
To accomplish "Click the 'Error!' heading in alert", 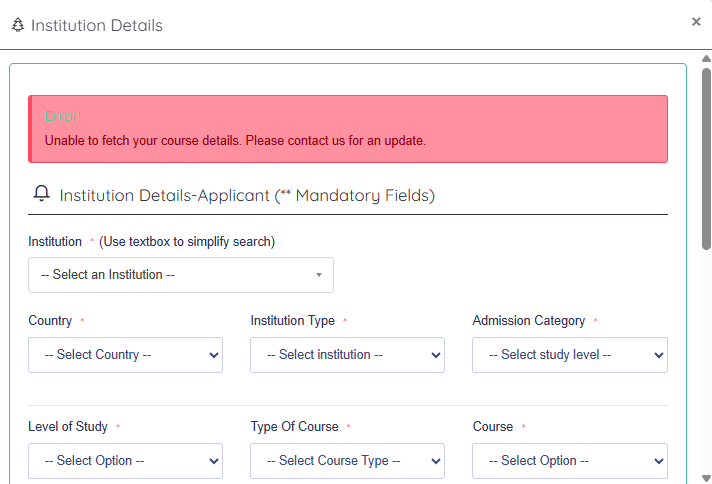I will click(x=63, y=117).
